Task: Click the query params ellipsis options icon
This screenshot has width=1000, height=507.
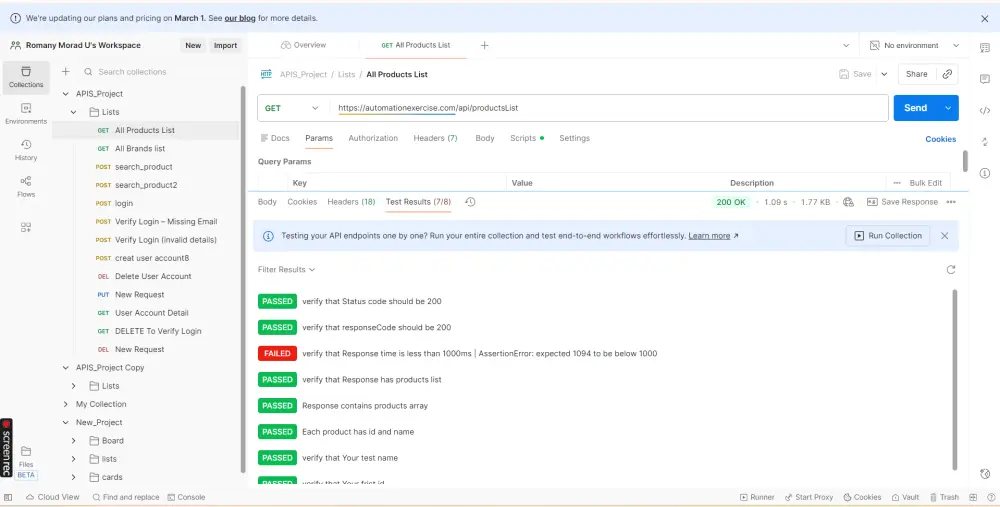Action: pyautogui.click(x=897, y=183)
